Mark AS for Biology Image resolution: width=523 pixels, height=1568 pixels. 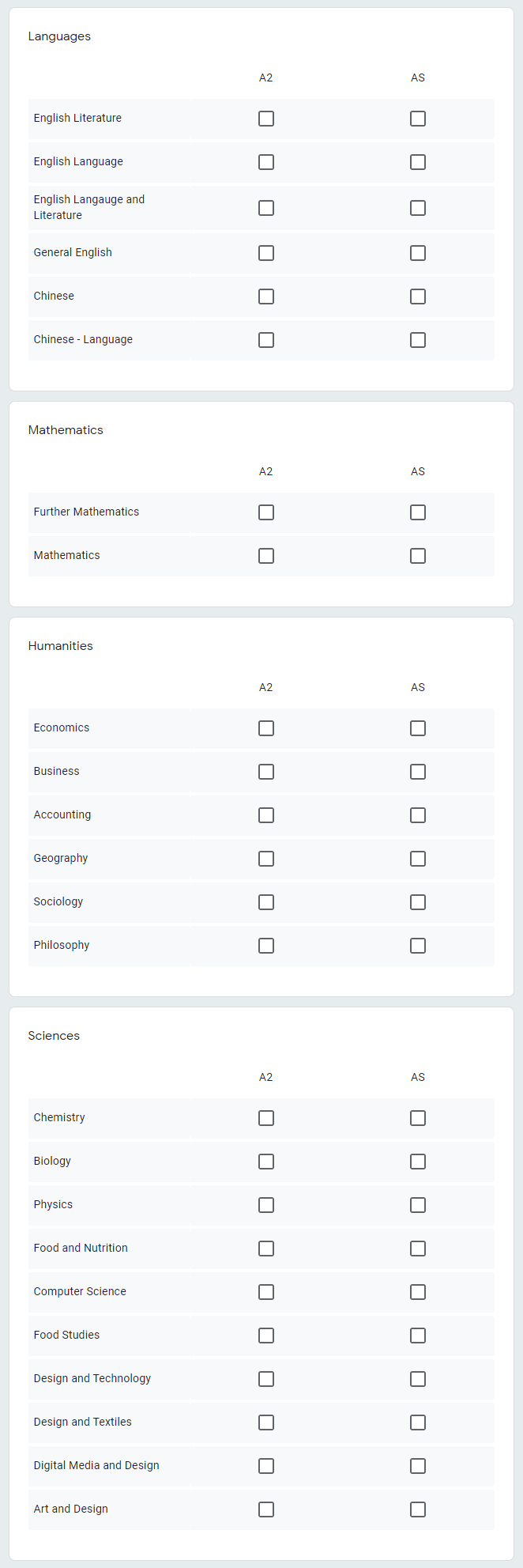point(418,1162)
